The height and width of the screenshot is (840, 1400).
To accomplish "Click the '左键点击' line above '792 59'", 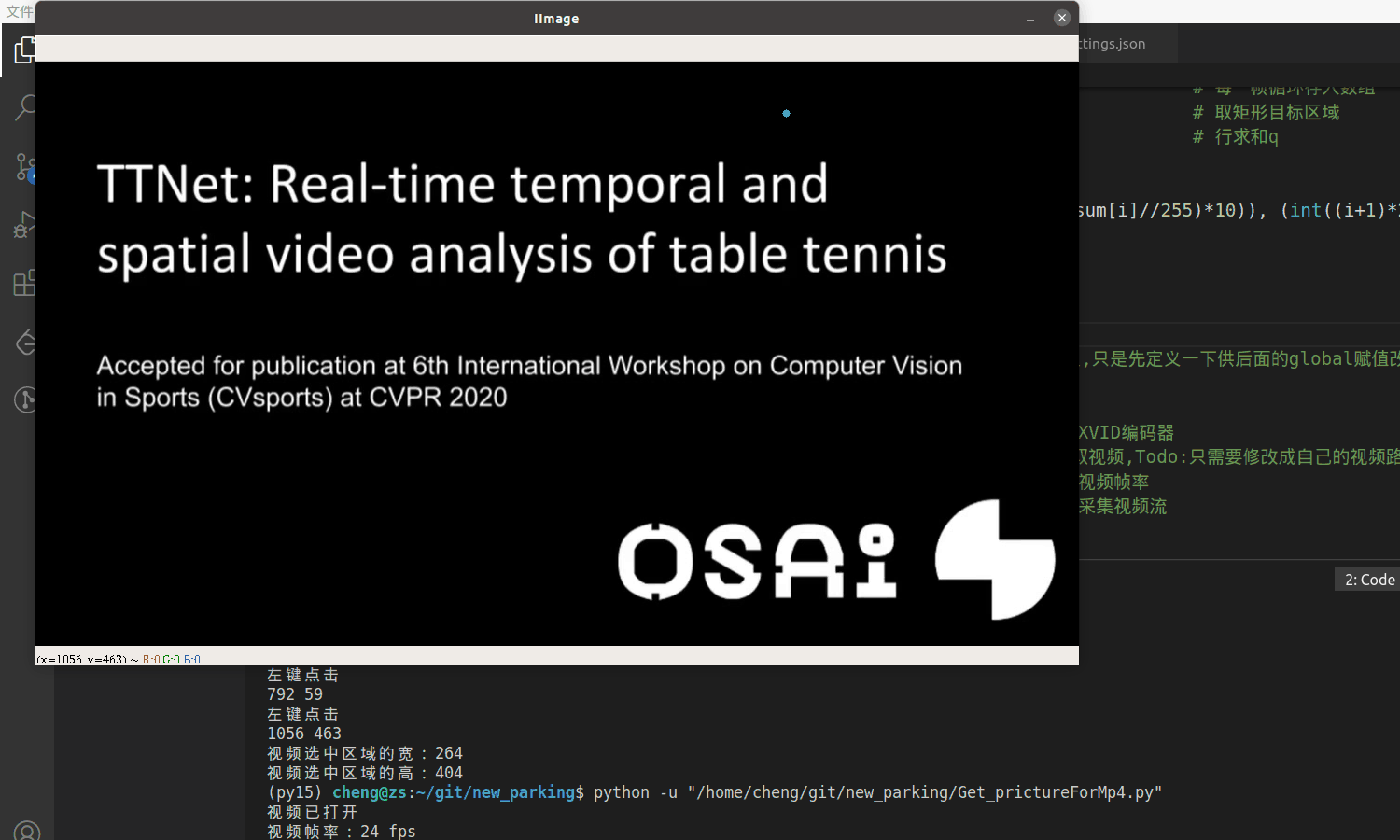I will [x=302, y=675].
